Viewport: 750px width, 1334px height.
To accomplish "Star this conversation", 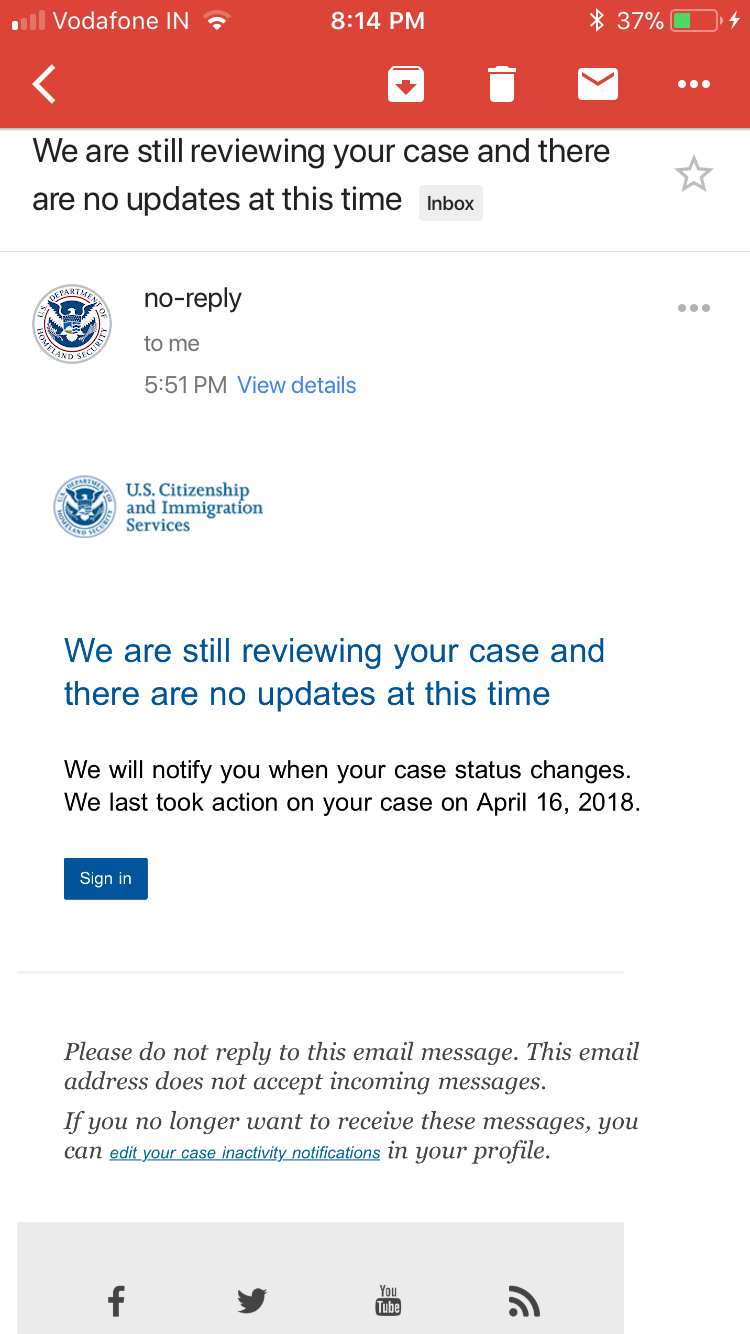I will pos(693,175).
